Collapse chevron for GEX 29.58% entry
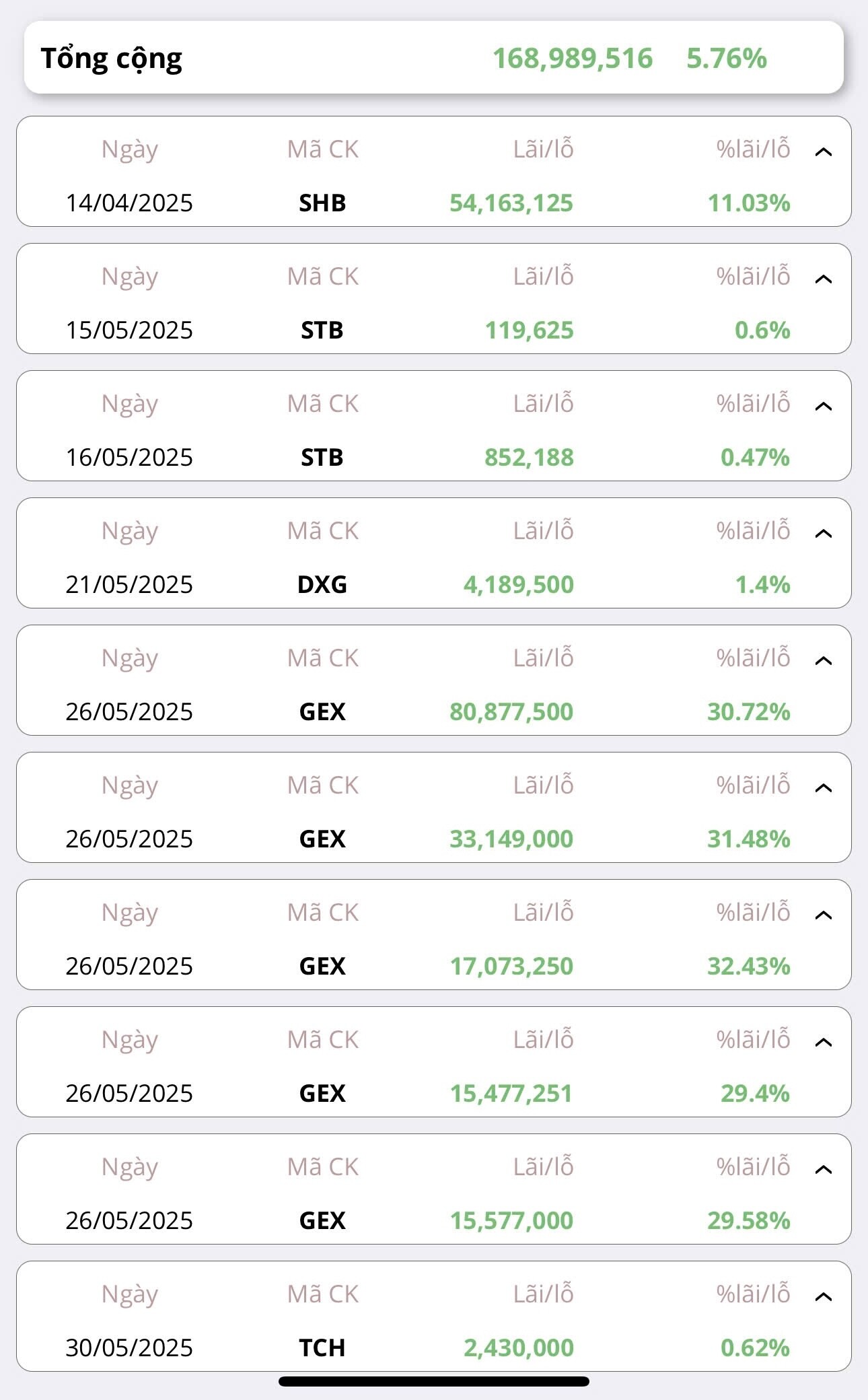Screen dimensions: 868x1400 (x=823, y=1170)
